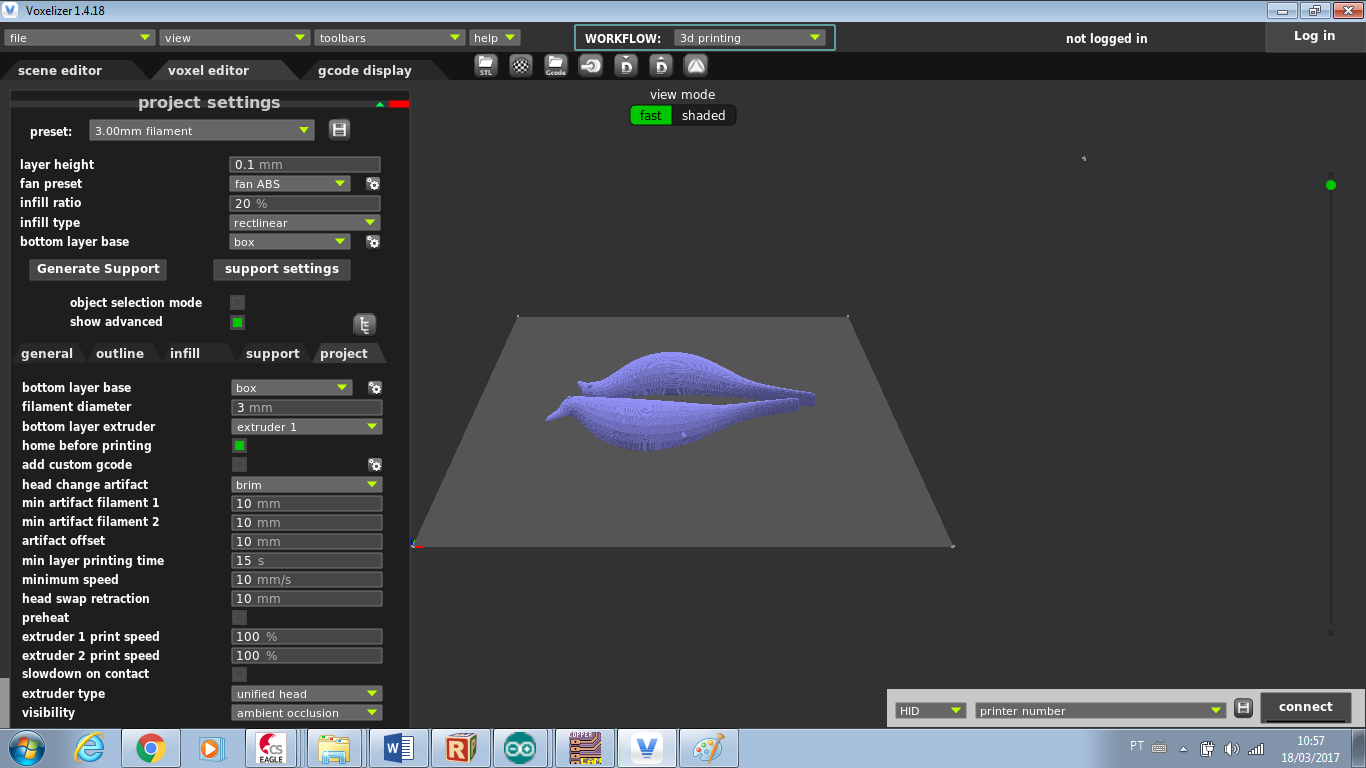The height and width of the screenshot is (768, 1366).
Task: Open CopperCAM from the taskbar
Action: coord(583,748)
